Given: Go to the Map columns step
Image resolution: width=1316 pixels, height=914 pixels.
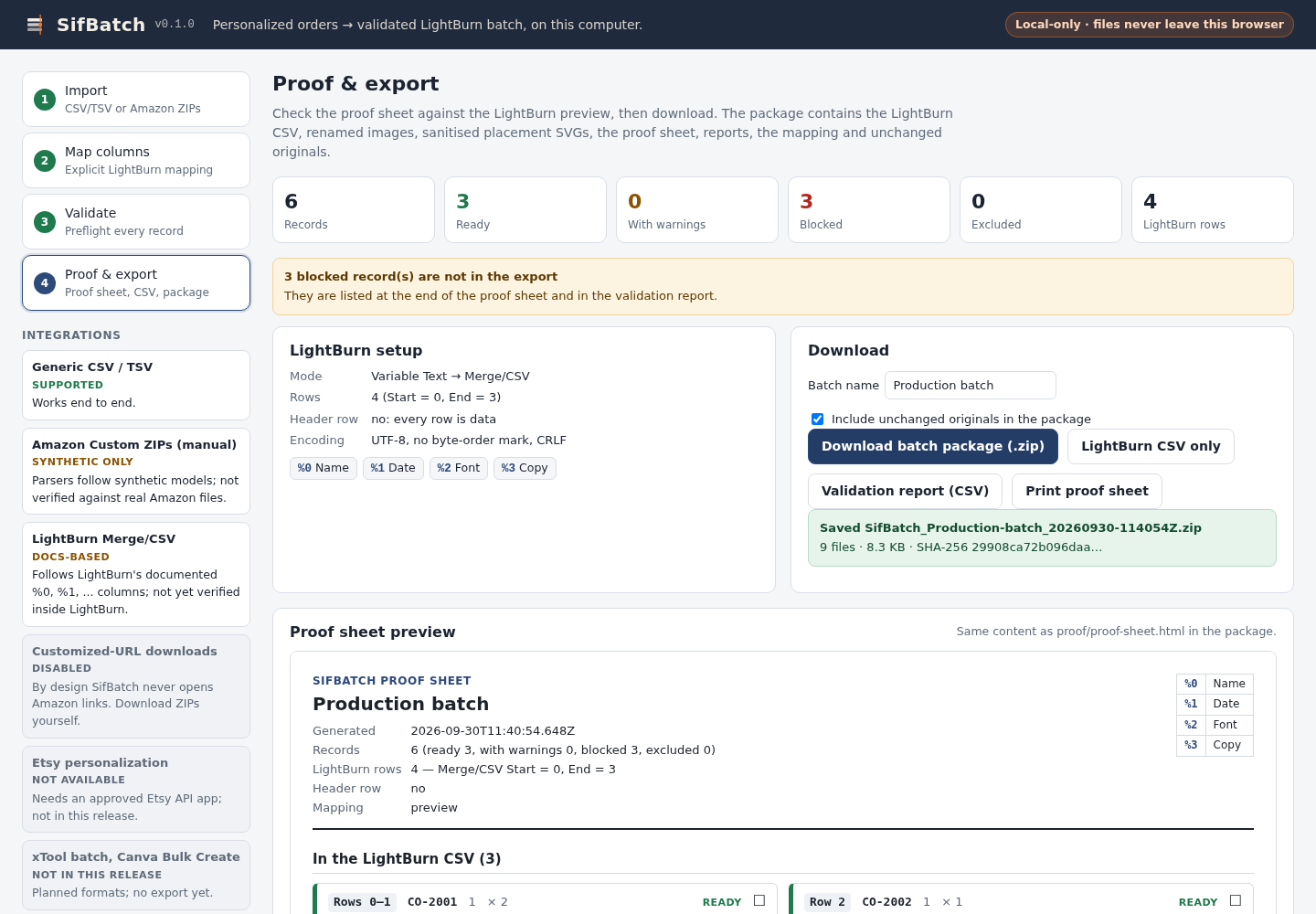Looking at the screenshot, I should pyautogui.click(x=136, y=160).
